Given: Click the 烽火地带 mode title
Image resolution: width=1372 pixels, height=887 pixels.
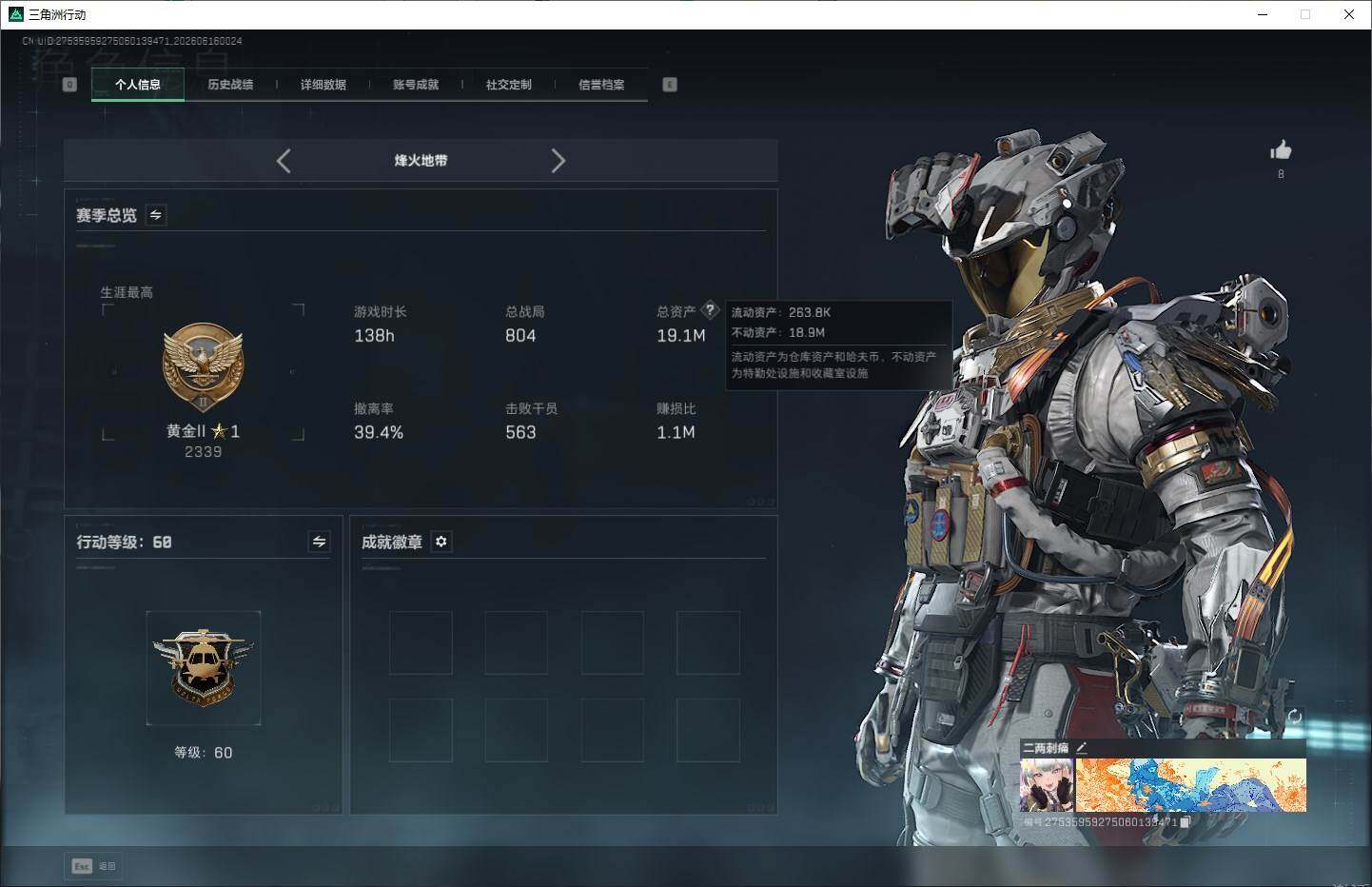Looking at the screenshot, I should [x=421, y=161].
